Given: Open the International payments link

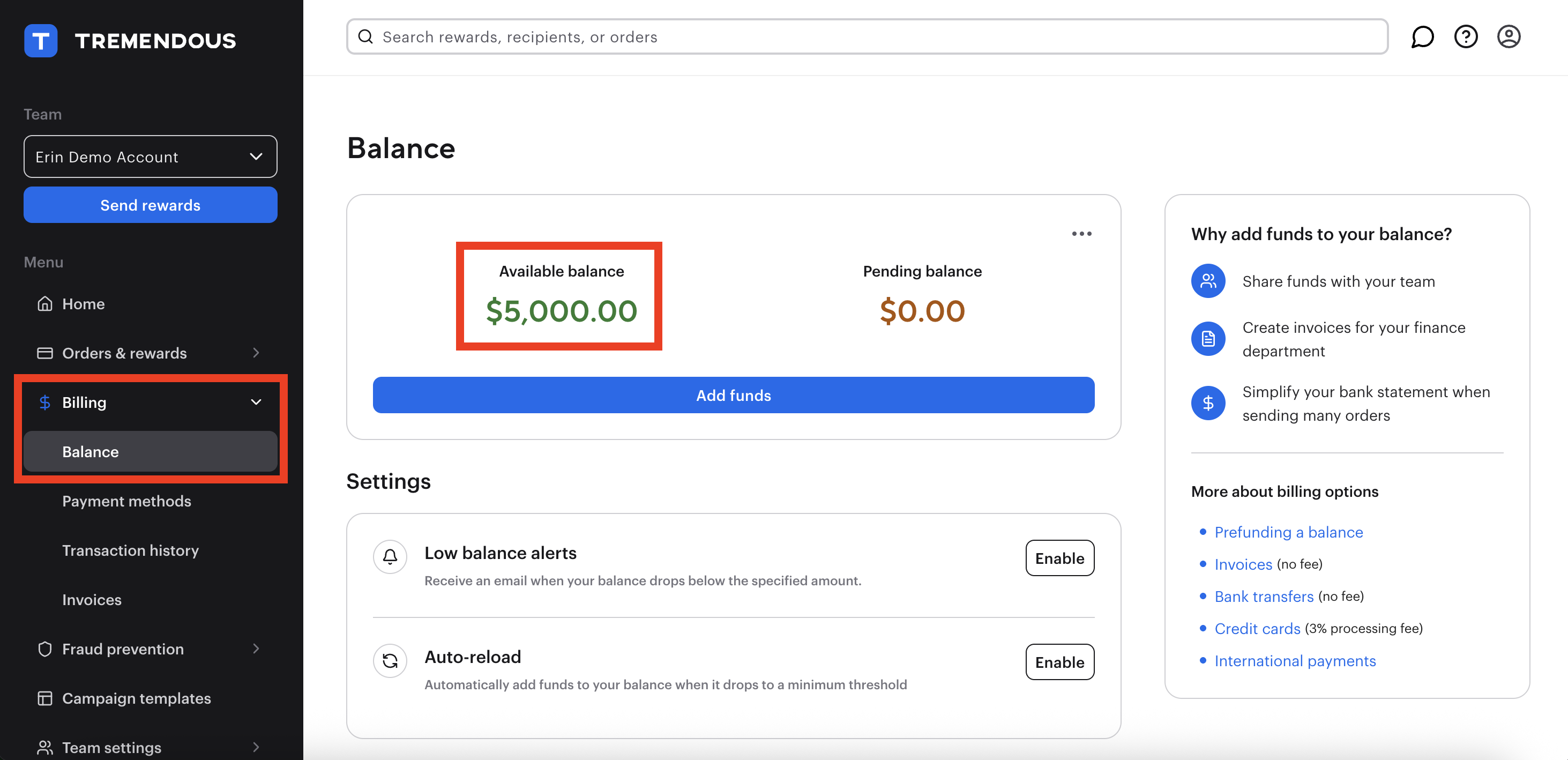Looking at the screenshot, I should tap(1295, 661).
